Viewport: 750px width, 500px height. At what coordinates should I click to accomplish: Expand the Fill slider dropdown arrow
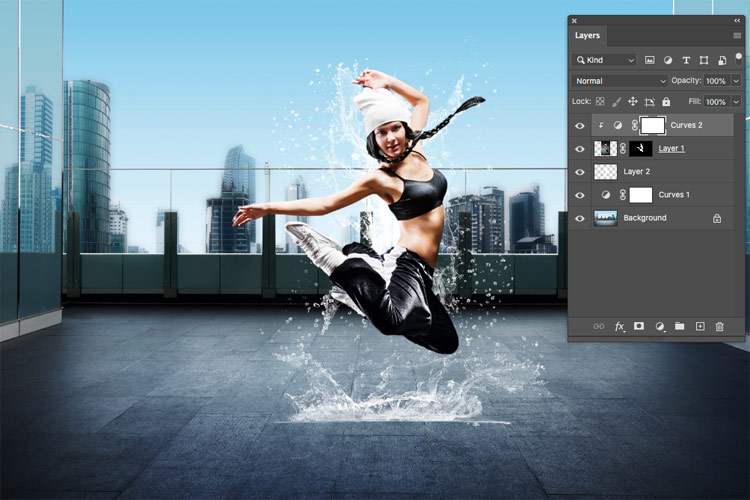tap(736, 101)
